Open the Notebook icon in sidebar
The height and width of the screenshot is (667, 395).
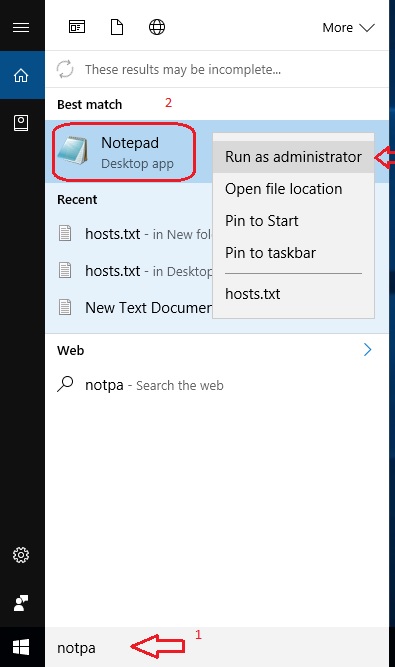21,123
